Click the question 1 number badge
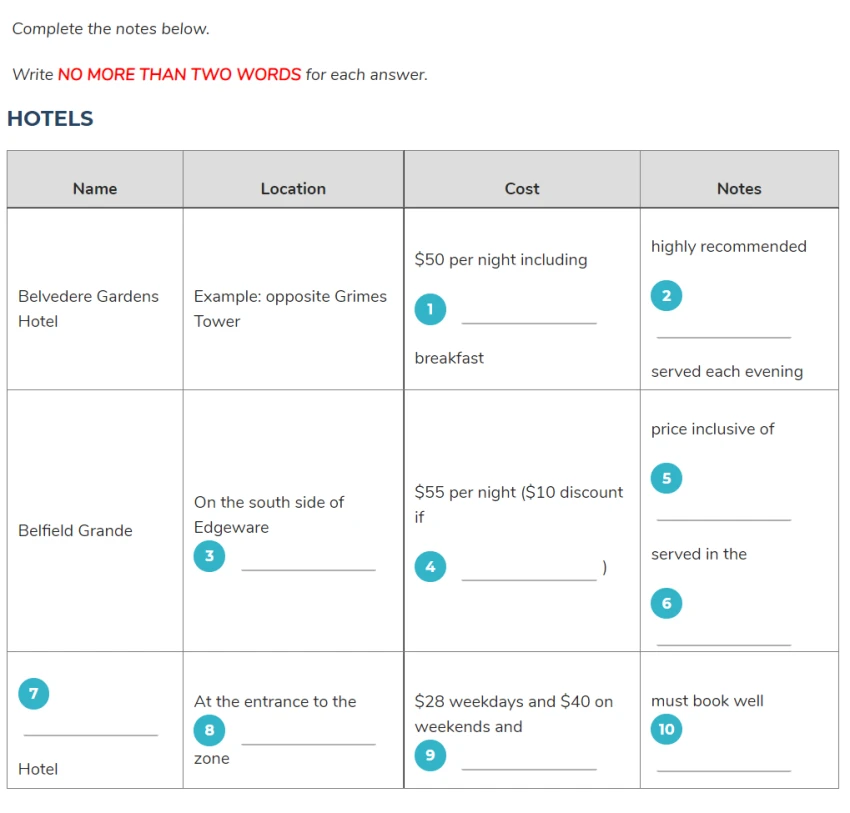850x813 pixels. (x=430, y=309)
